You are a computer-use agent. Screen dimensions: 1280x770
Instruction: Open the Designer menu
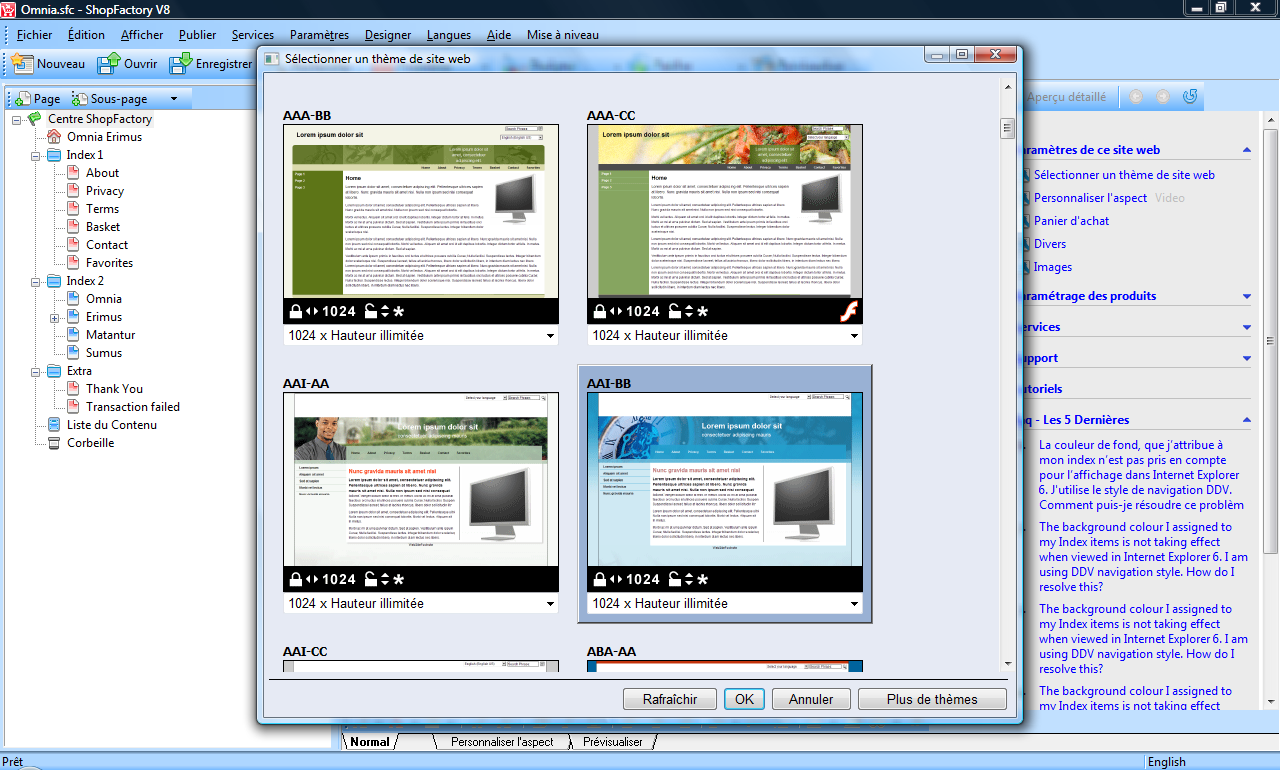pyautogui.click(x=387, y=35)
